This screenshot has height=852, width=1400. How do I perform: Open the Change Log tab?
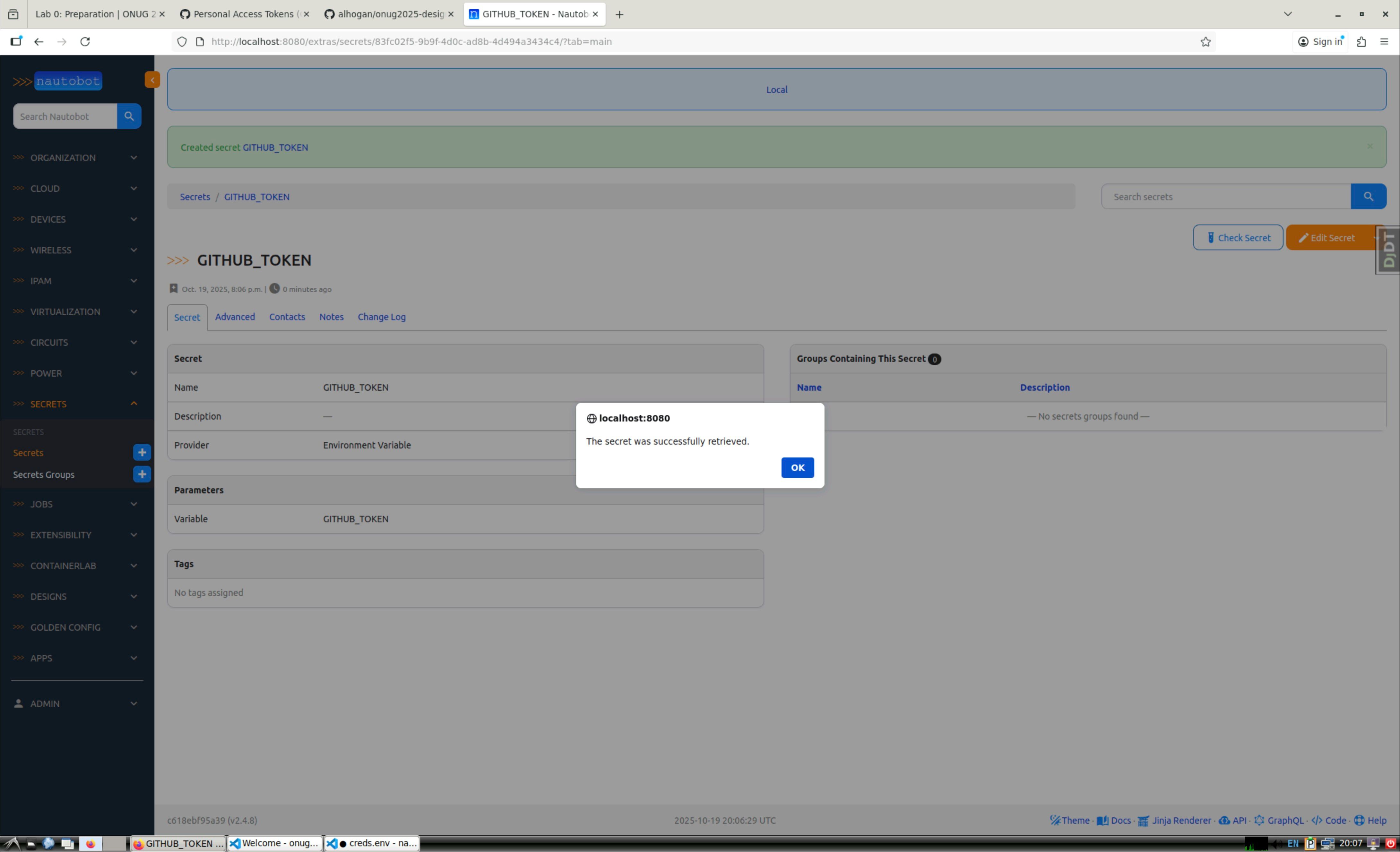pos(381,317)
